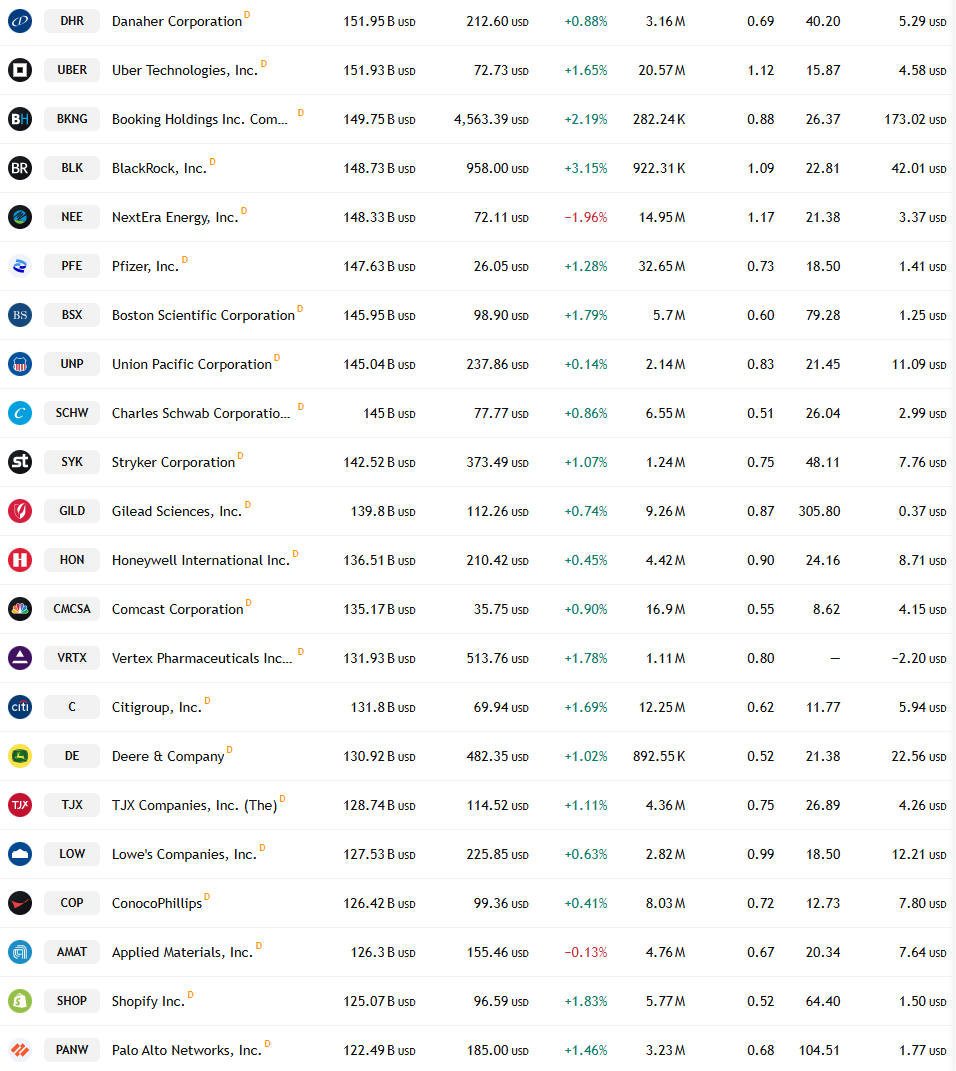Click the Palo Alto Networks logo icon
Image resolution: width=956 pixels, height=1071 pixels.
pos(20,1050)
